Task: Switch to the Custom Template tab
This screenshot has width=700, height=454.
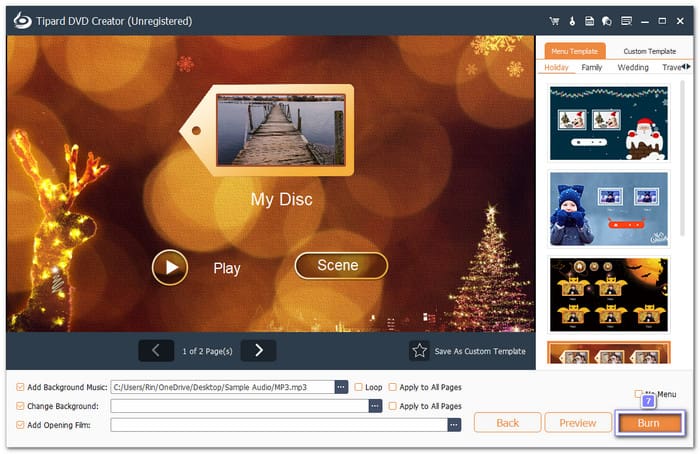Action: pos(649,51)
